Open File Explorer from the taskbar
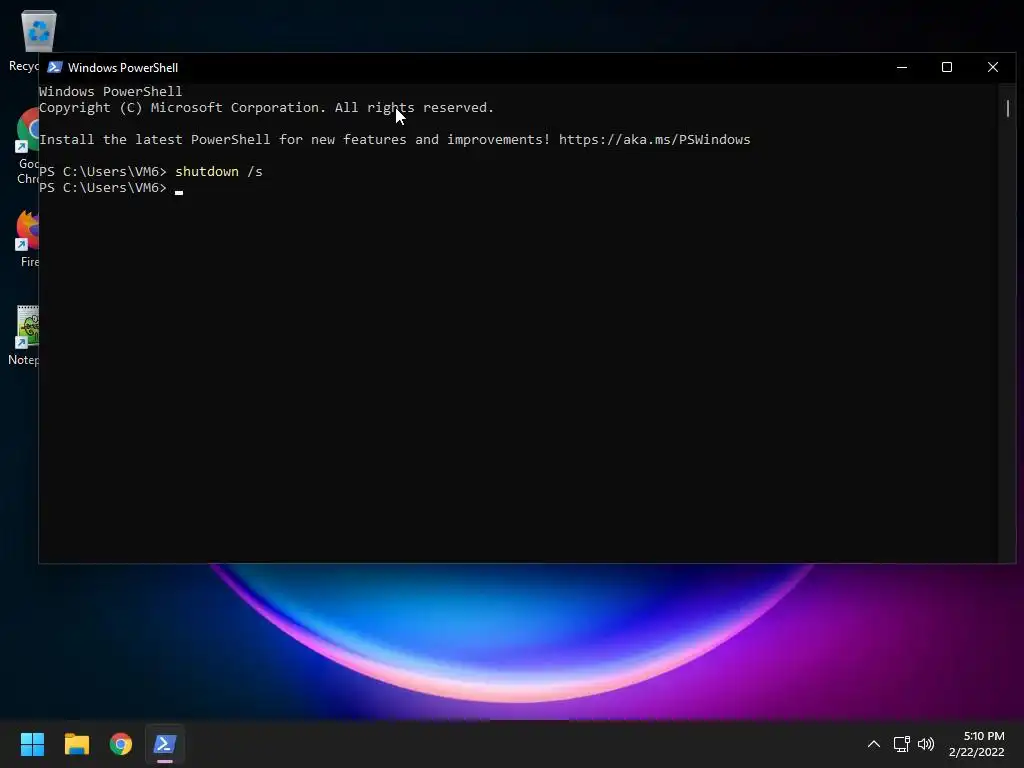 click(76, 744)
